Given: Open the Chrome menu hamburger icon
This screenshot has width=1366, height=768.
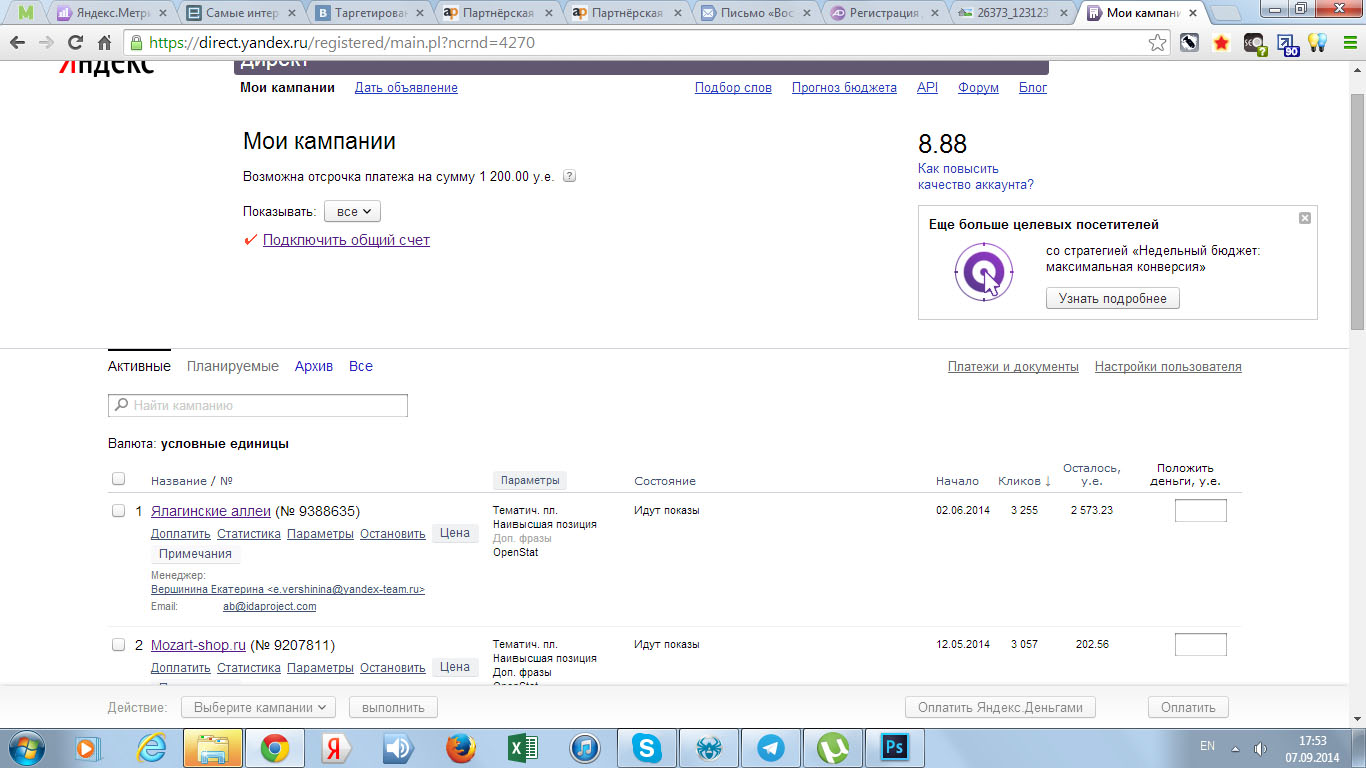Looking at the screenshot, I should 1350,43.
